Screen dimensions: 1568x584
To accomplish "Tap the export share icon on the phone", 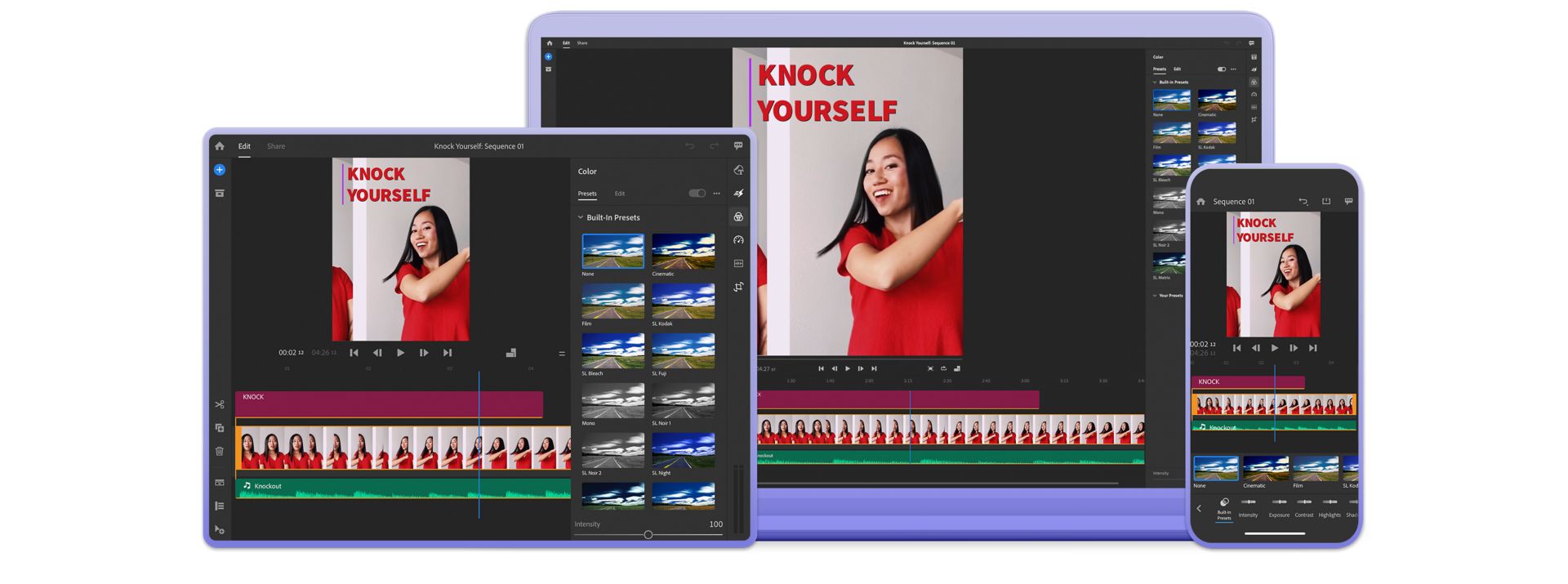I will [1325, 201].
